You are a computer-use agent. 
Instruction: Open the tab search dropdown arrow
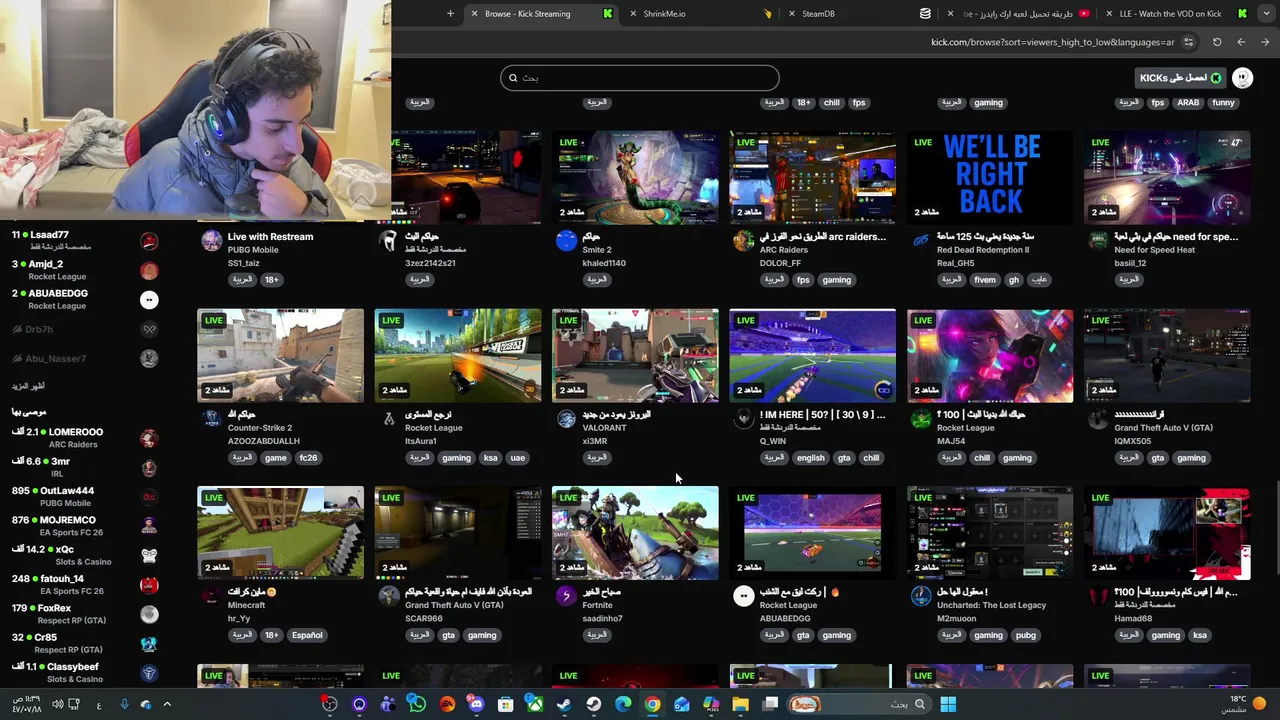point(1265,14)
